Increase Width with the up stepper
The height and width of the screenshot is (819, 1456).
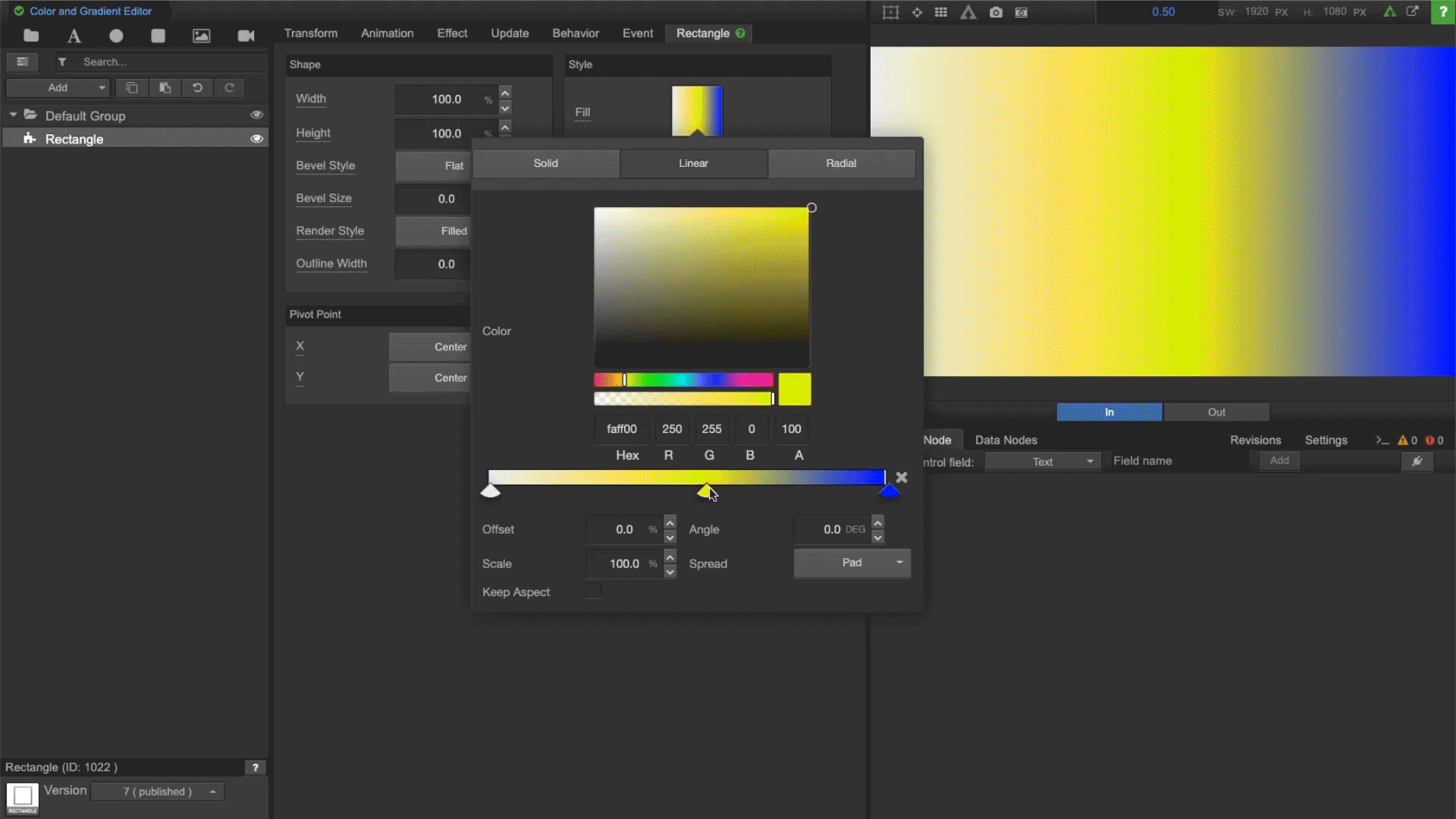pos(505,93)
